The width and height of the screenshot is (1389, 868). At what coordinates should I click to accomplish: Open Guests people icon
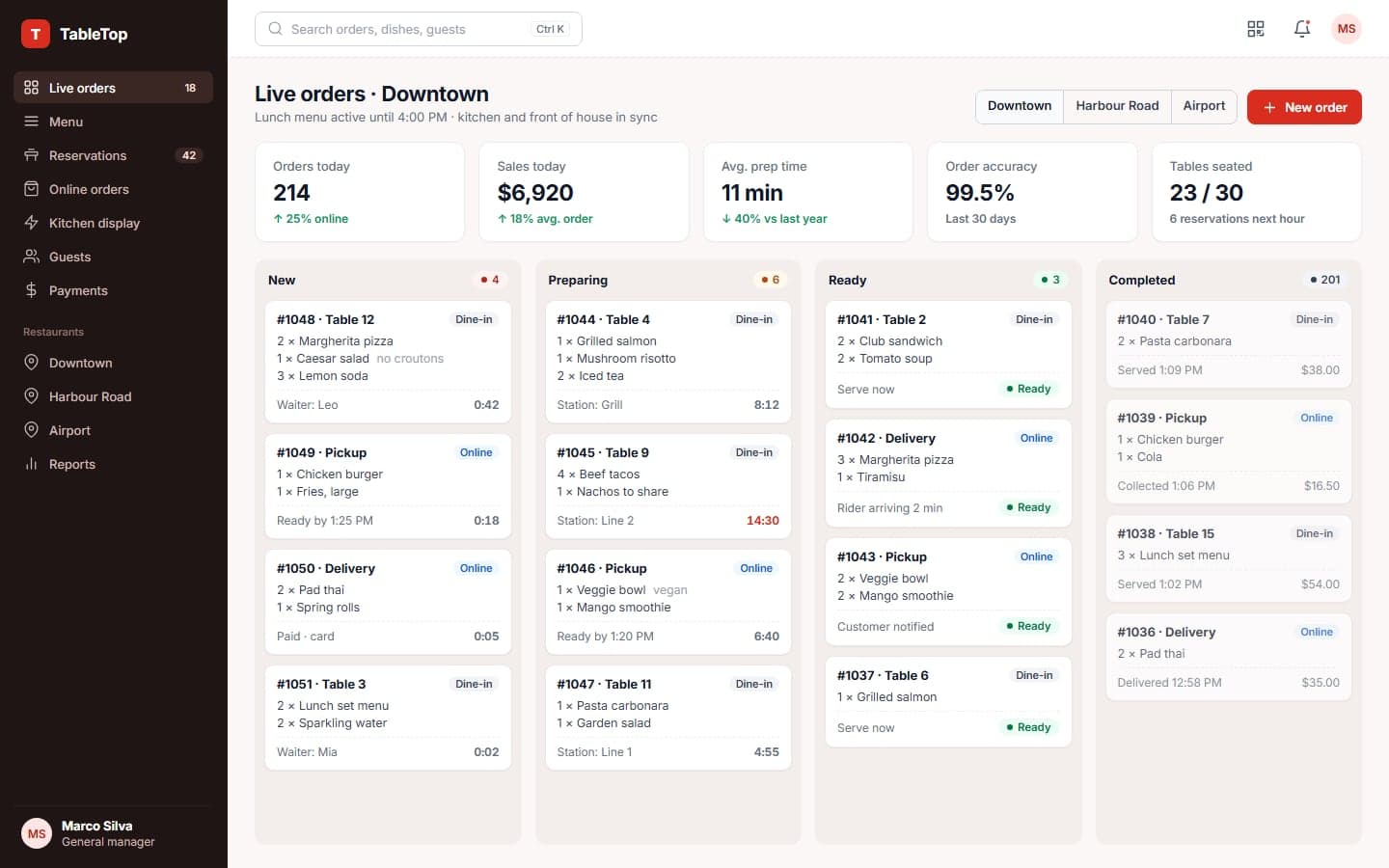pyautogui.click(x=31, y=257)
